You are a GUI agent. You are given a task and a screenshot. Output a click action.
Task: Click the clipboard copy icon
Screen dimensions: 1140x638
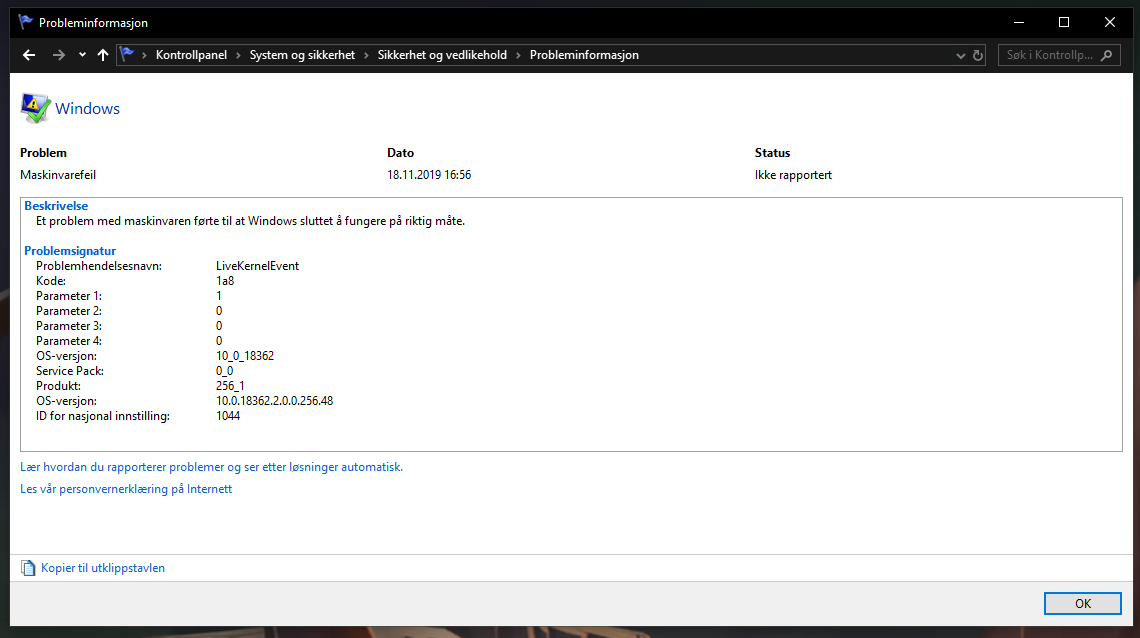click(x=28, y=568)
